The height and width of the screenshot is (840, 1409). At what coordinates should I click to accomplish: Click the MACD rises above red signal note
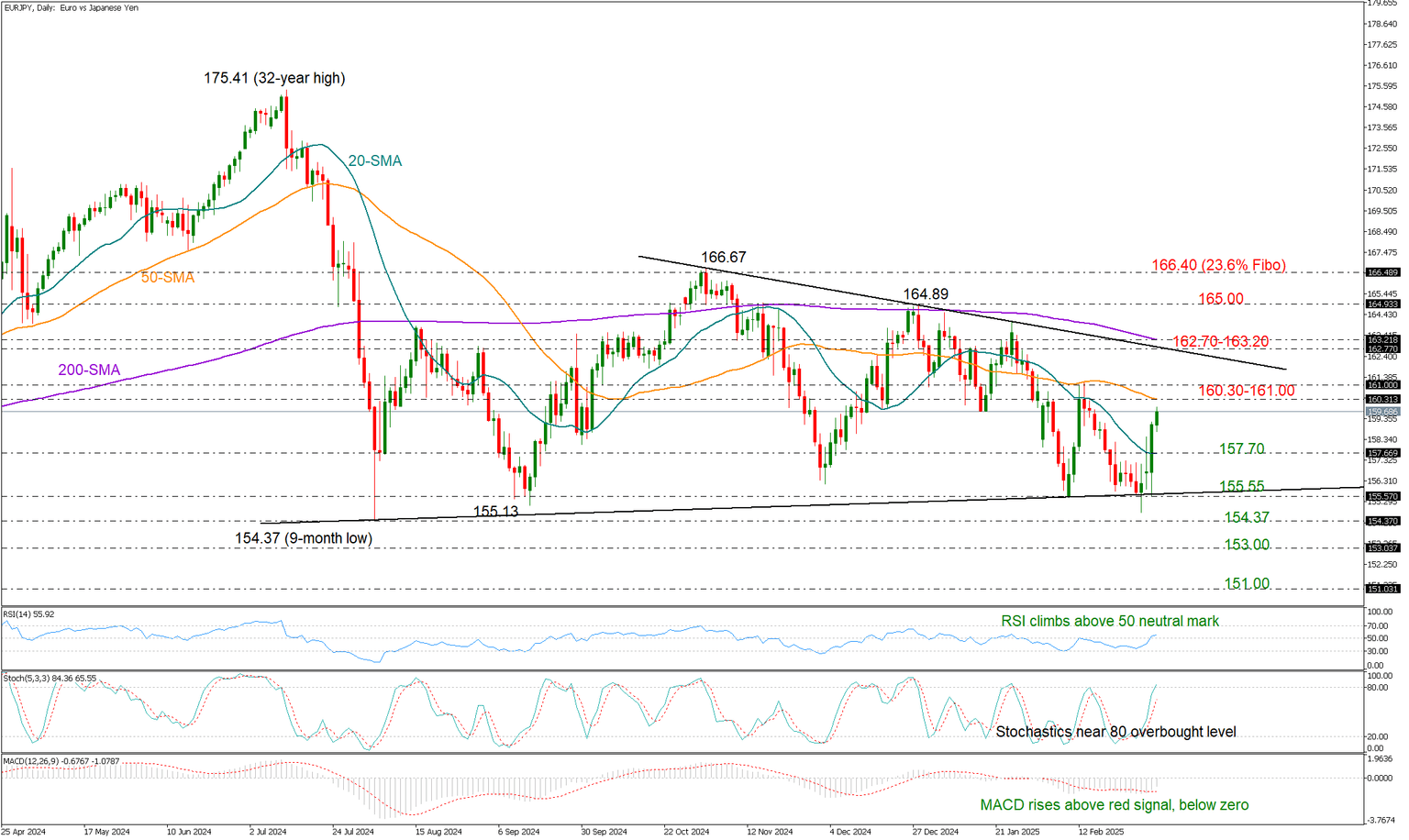point(1115,804)
